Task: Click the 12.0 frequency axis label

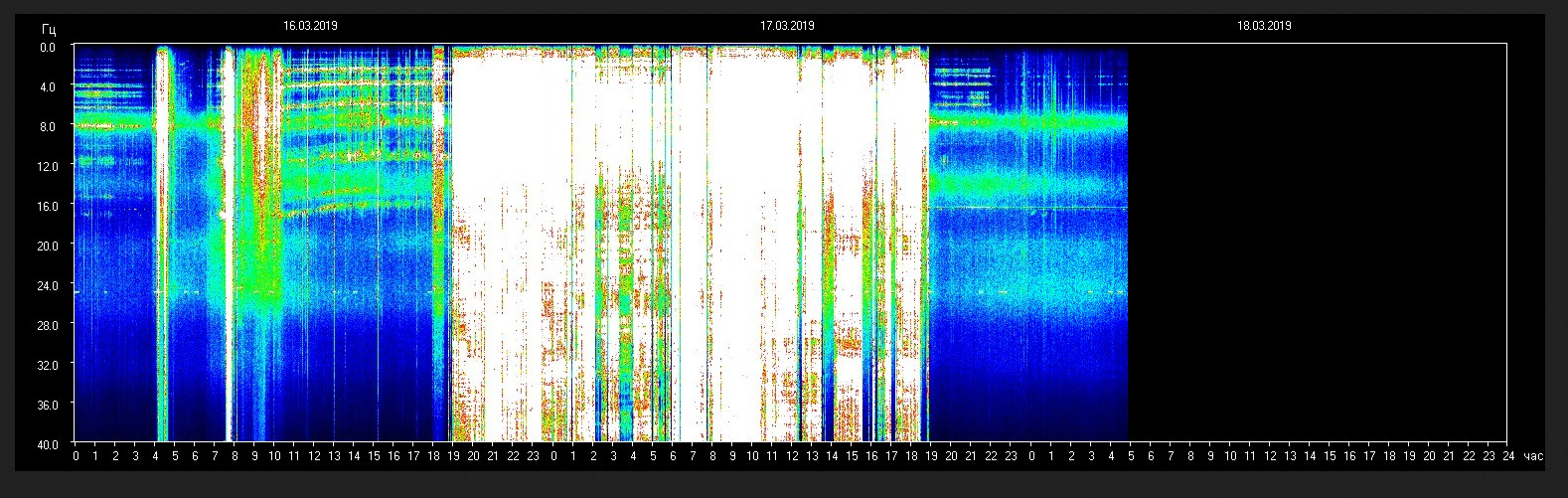Action: [49, 167]
